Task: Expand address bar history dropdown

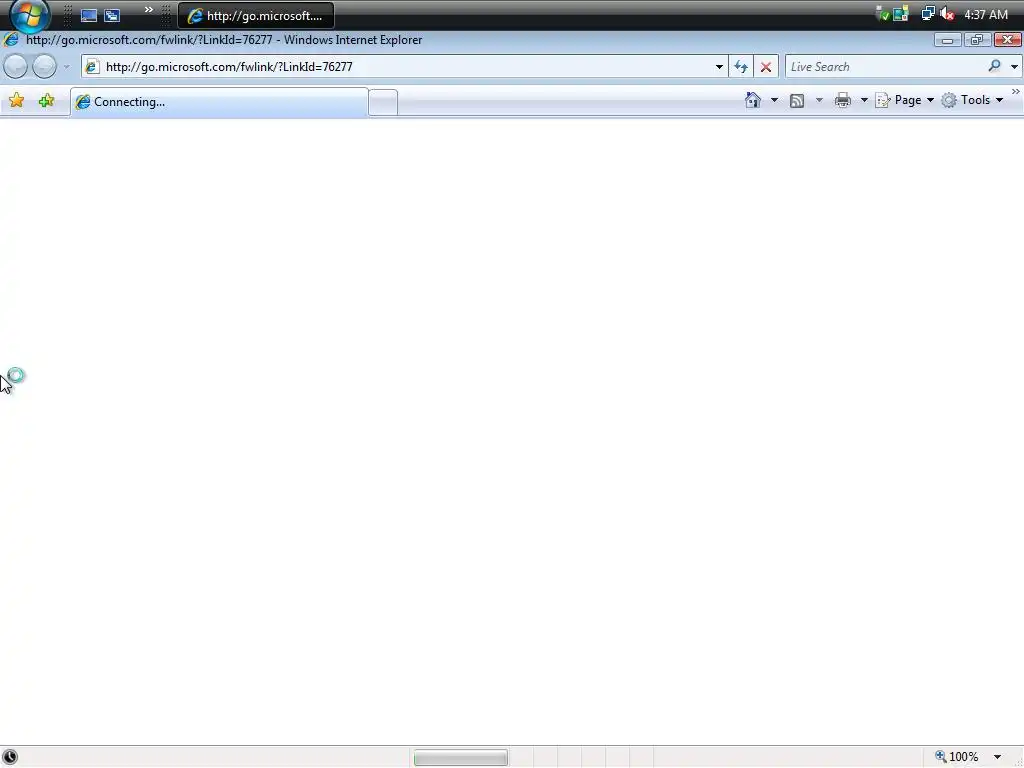Action: (719, 67)
